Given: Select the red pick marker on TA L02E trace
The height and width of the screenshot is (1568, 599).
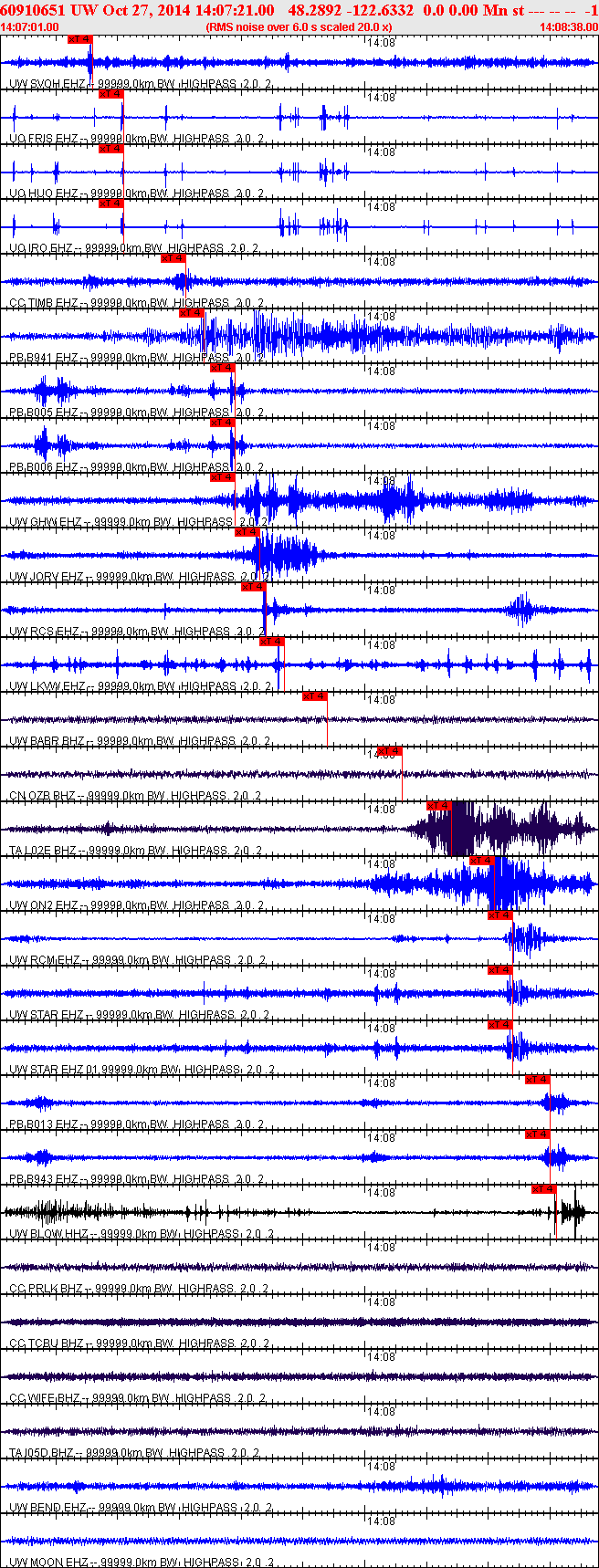Looking at the screenshot, I should tap(439, 806).
